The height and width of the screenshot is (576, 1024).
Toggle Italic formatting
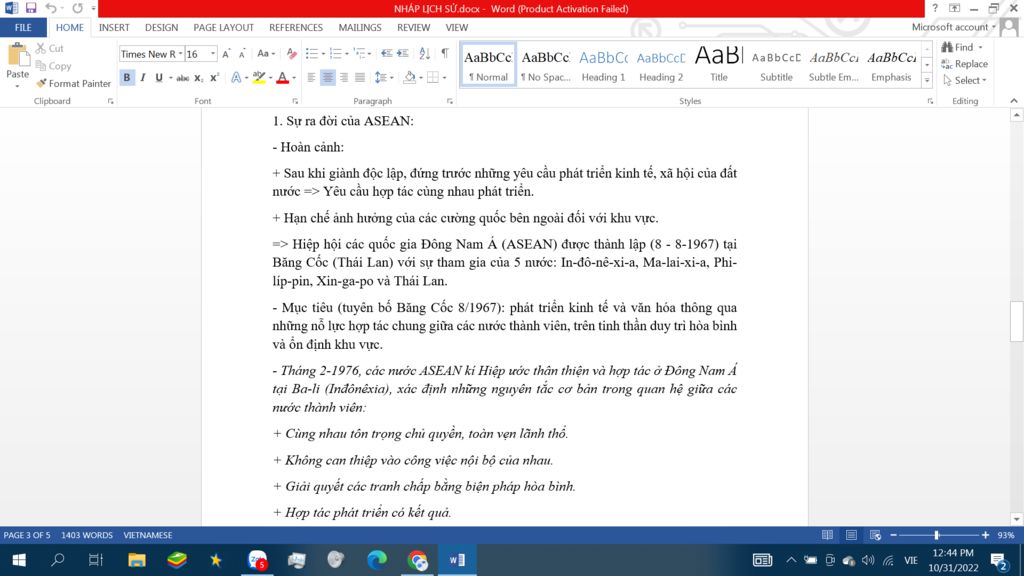(143, 78)
